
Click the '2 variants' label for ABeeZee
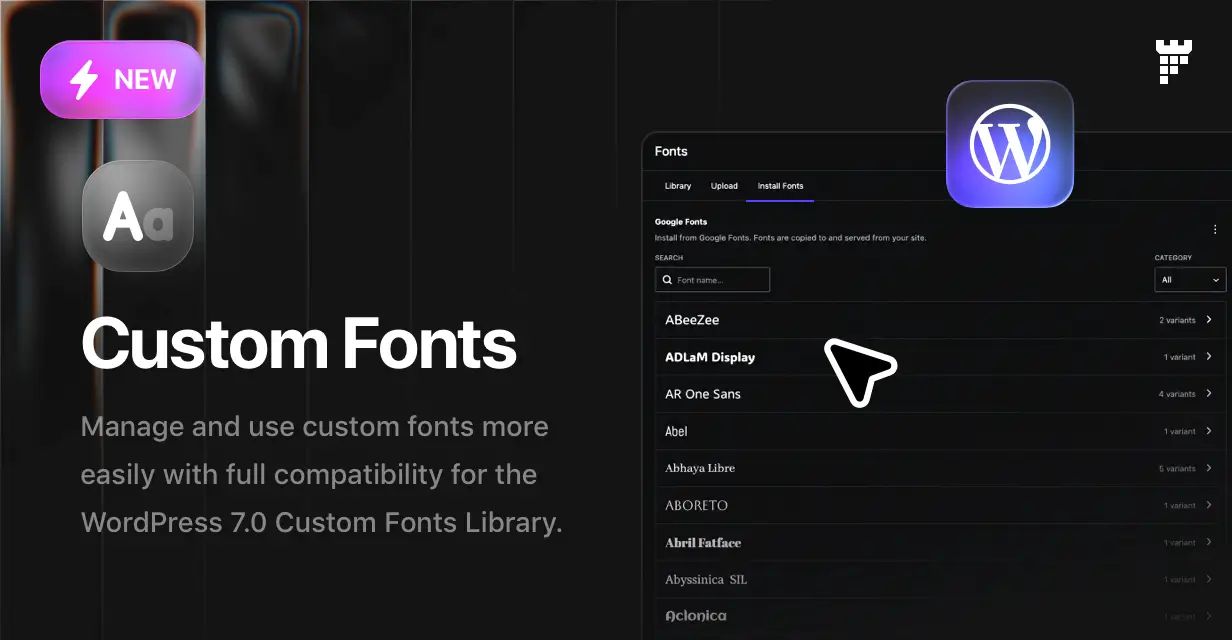1177,320
